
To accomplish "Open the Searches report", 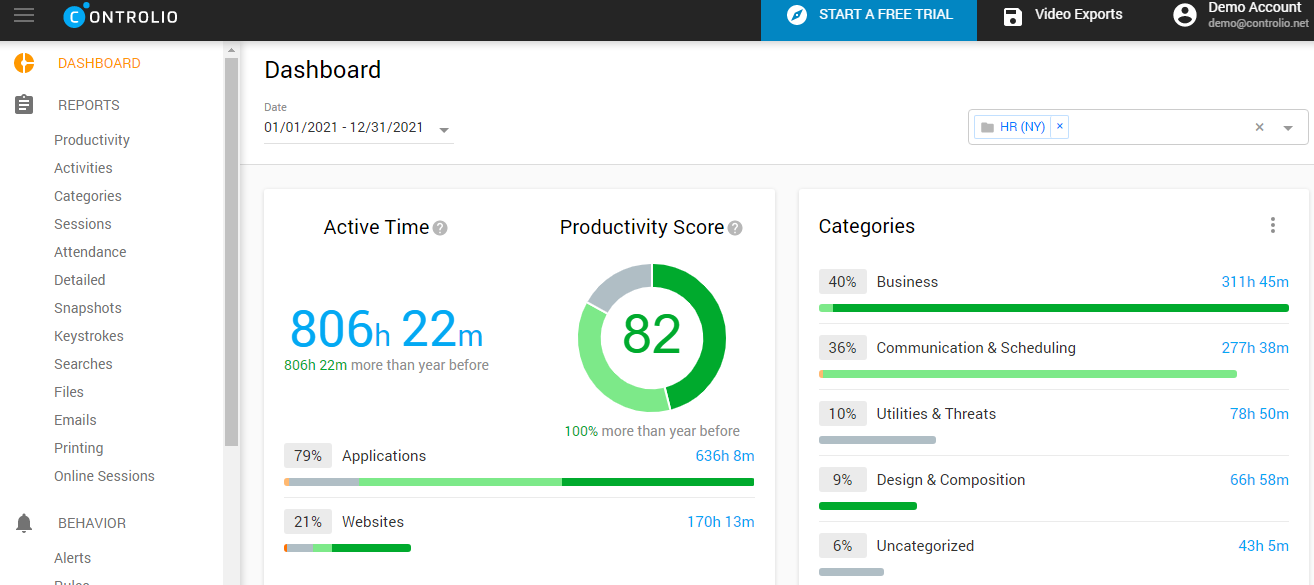I will (83, 364).
